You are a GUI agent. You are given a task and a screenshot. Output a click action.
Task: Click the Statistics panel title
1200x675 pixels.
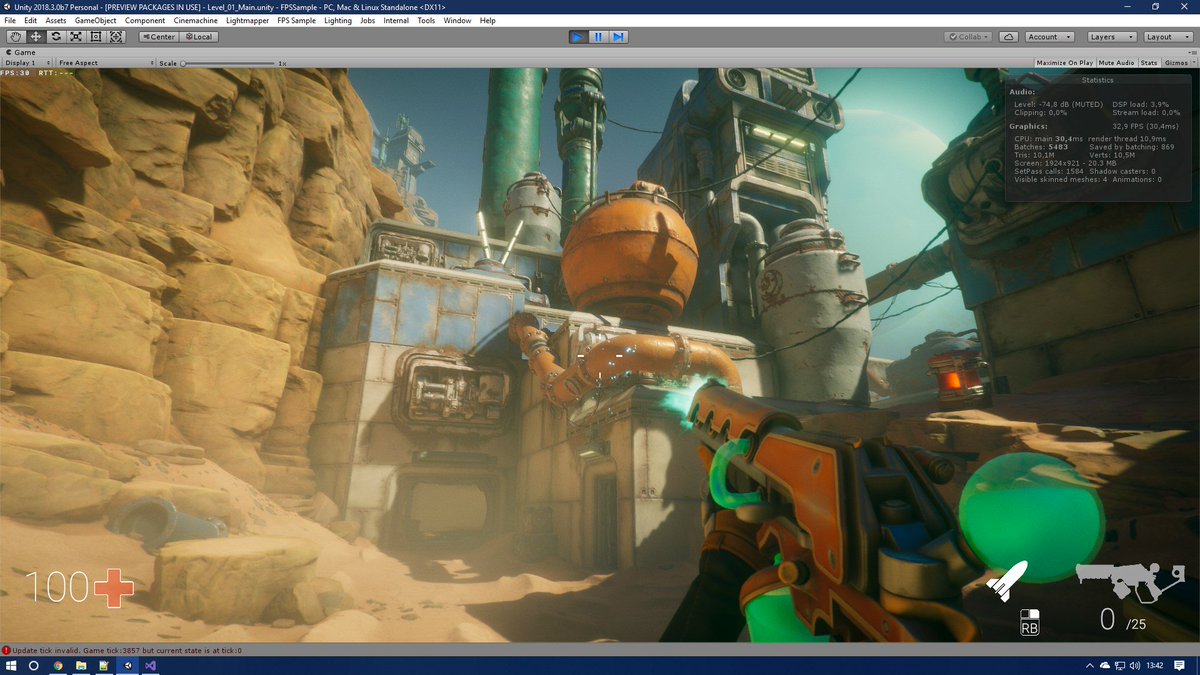[1097, 80]
